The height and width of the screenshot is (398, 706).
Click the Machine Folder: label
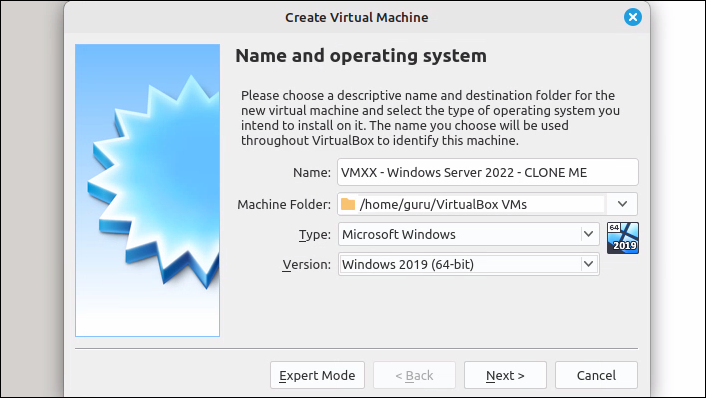point(284,204)
